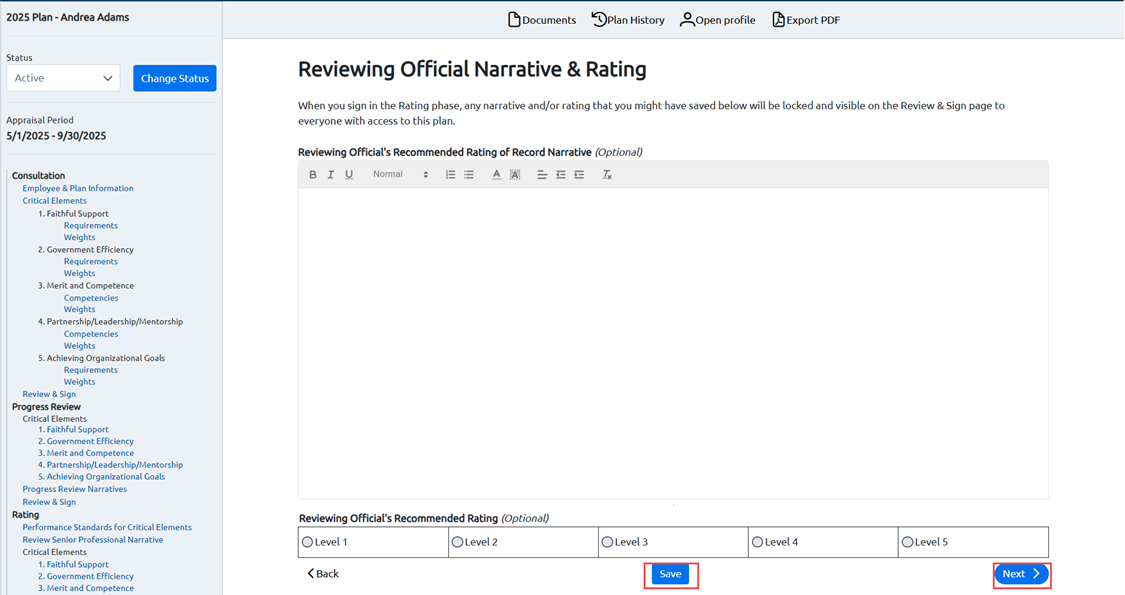Increase the indent in the editor
This screenshot has width=1125, height=595.
point(579,174)
